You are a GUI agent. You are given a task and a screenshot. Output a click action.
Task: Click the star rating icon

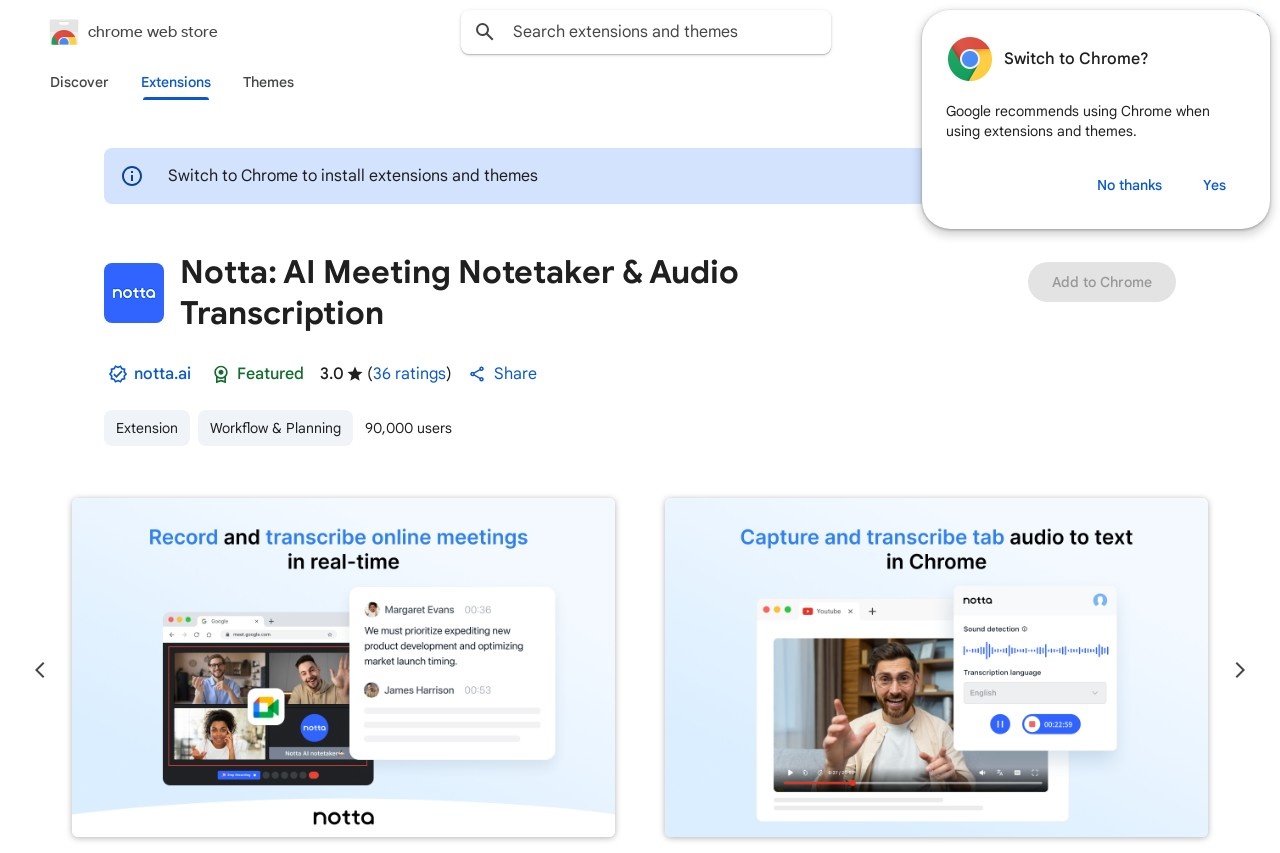[355, 374]
